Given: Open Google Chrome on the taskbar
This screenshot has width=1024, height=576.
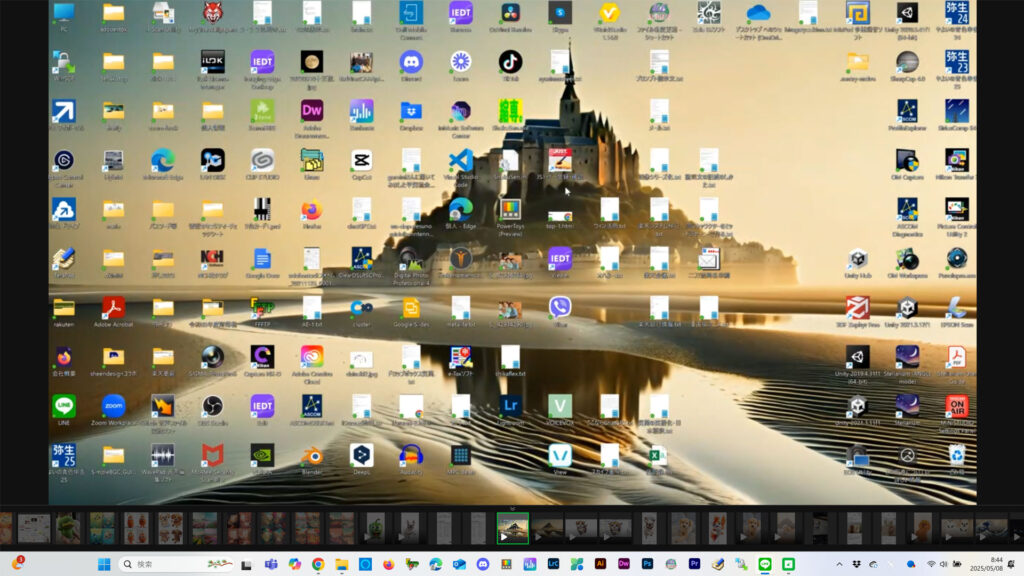Looking at the screenshot, I should (318, 564).
